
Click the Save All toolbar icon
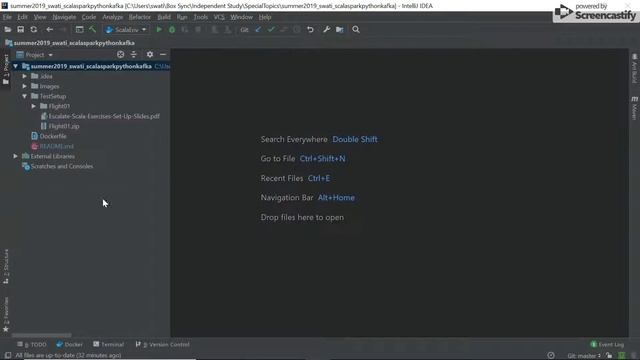[x=20, y=29]
